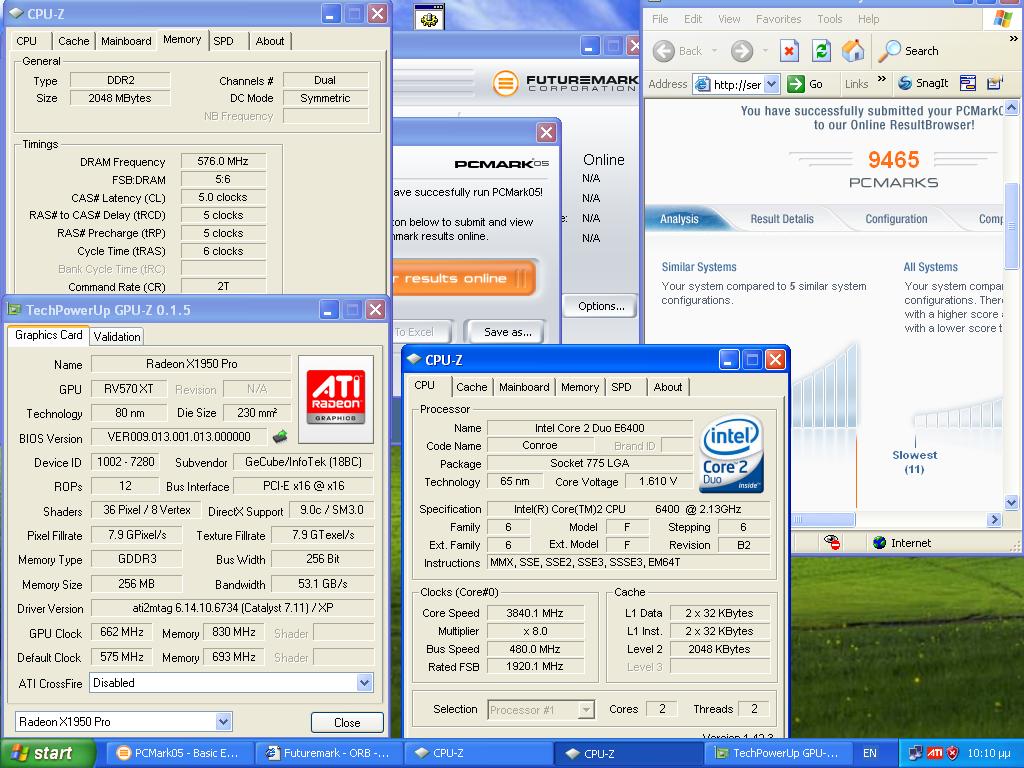The image size is (1024, 768).
Task: Click the Slowest (11) marker label
Action: pyautogui.click(x=914, y=462)
